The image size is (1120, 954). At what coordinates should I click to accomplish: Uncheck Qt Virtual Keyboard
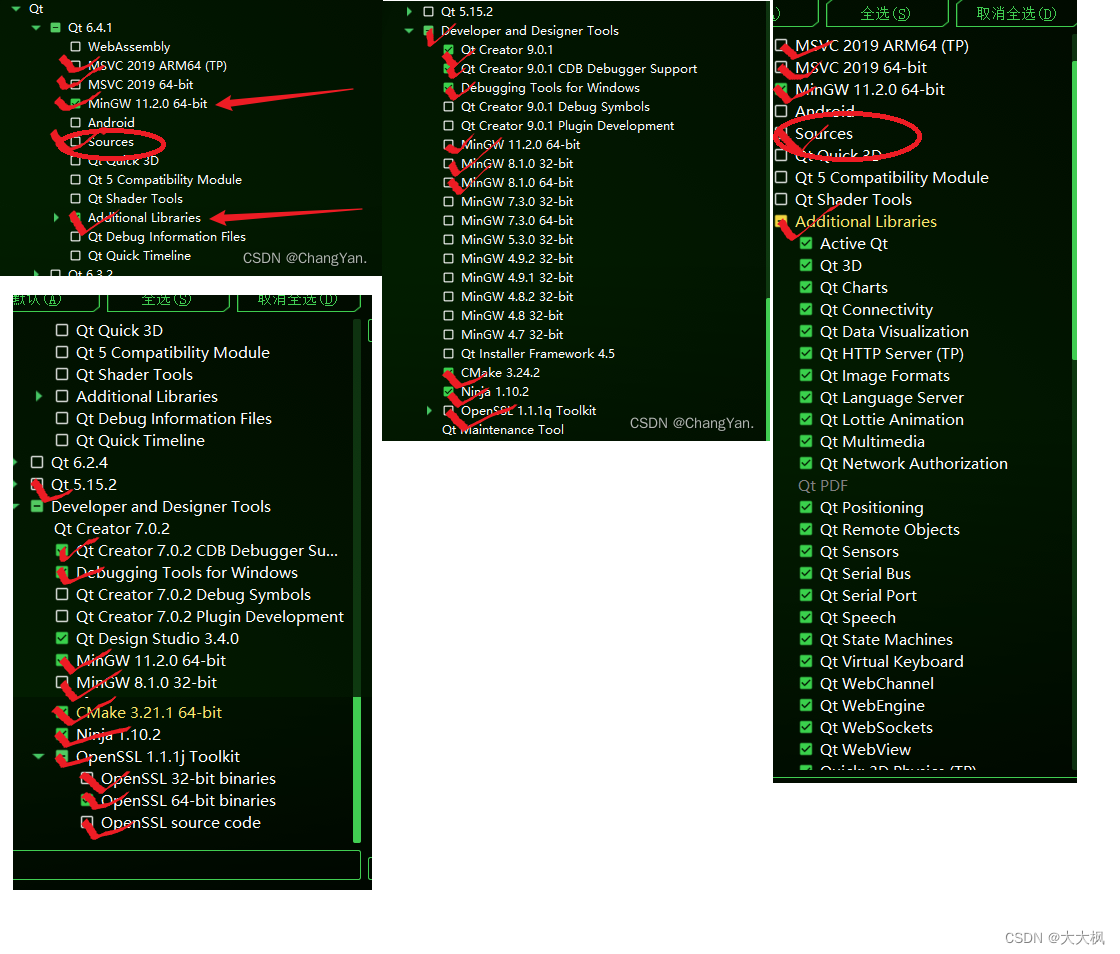point(806,661)
